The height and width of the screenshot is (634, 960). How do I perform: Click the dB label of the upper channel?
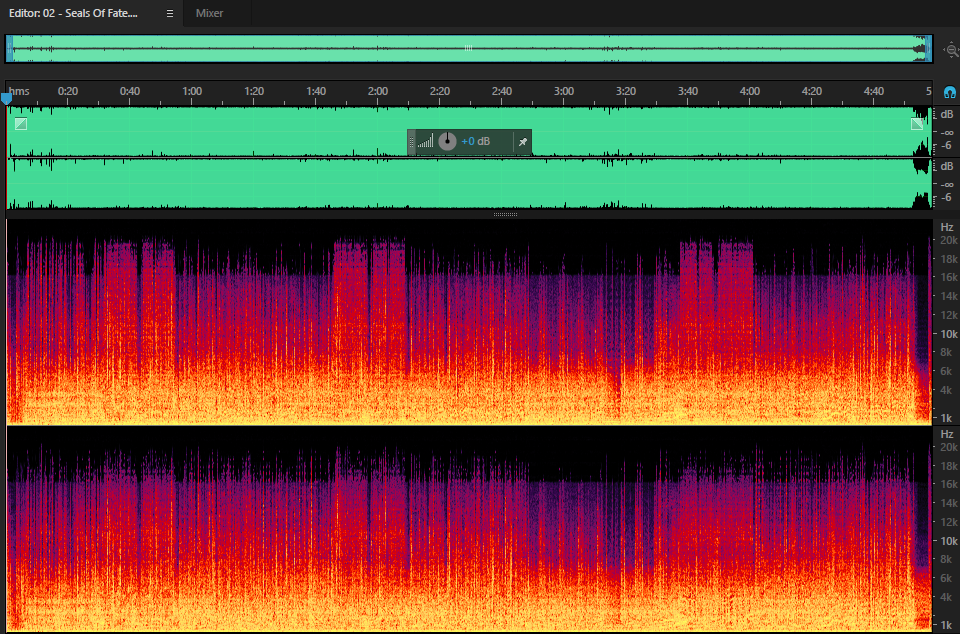coord(947,114)
